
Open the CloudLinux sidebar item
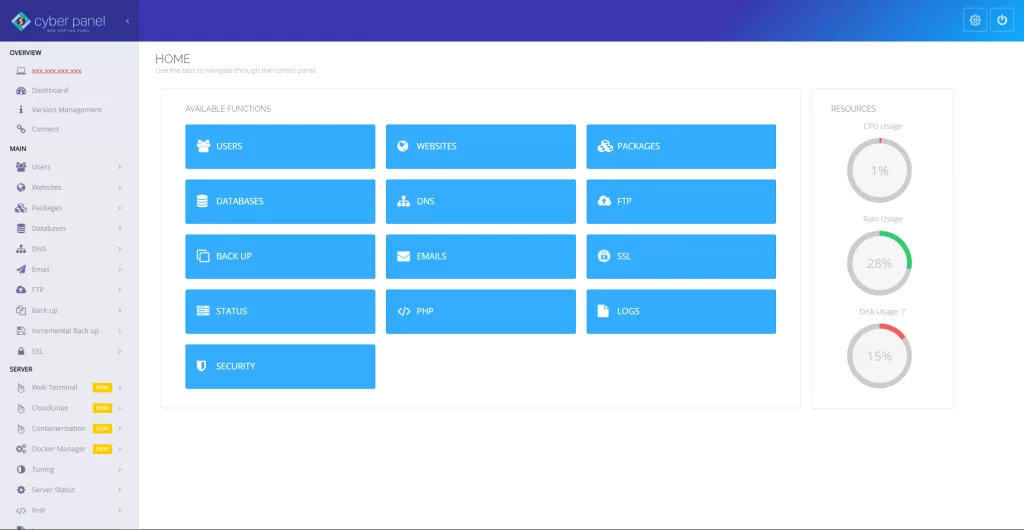coord(50,408)
